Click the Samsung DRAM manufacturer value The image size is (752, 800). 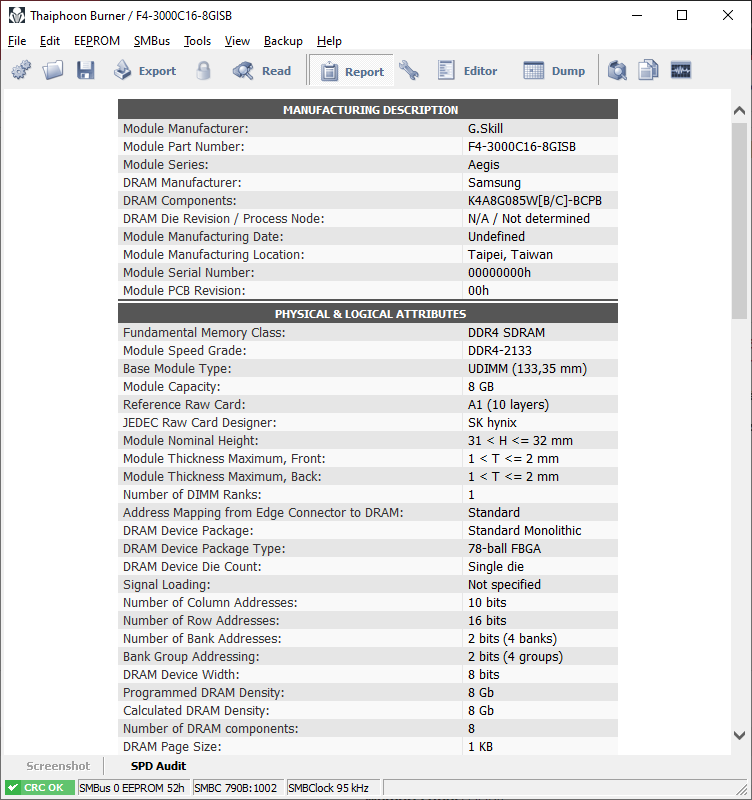[x=494, y=183]
